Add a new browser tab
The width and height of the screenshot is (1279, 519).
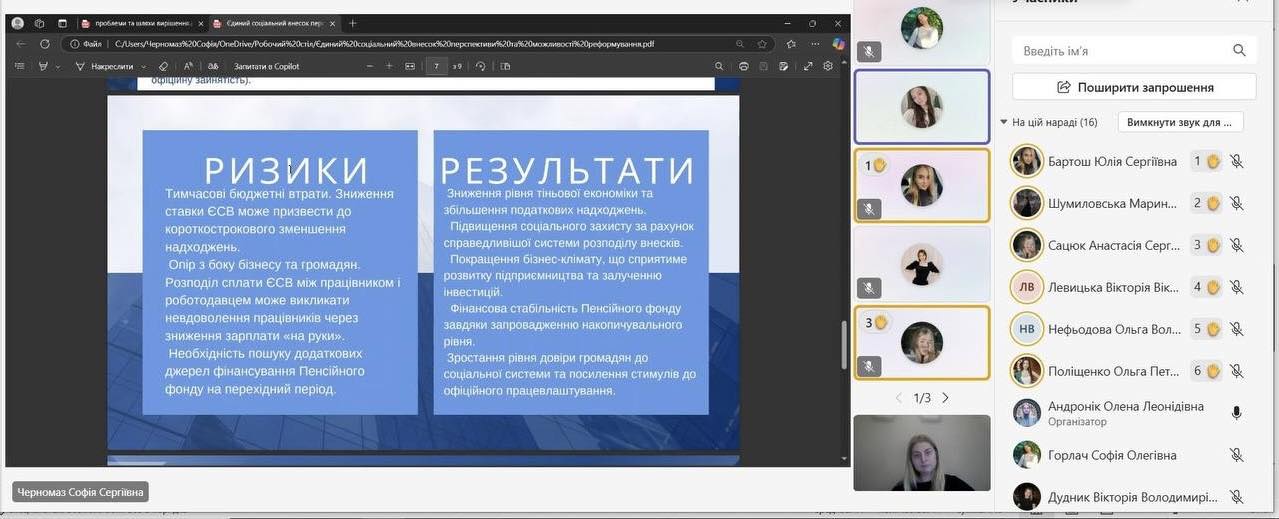coord(352,23)
